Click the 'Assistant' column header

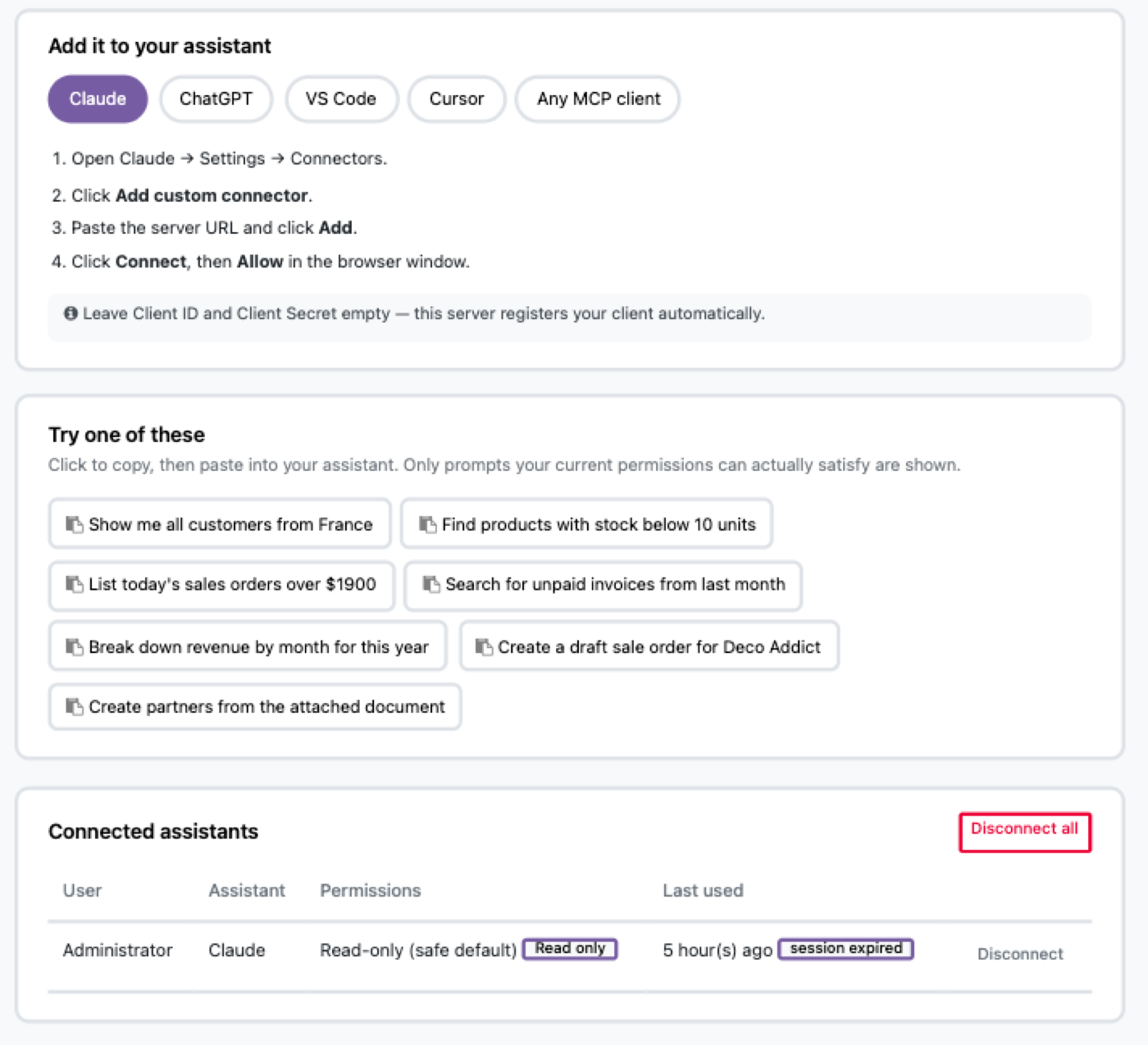(x=247, y=891)
